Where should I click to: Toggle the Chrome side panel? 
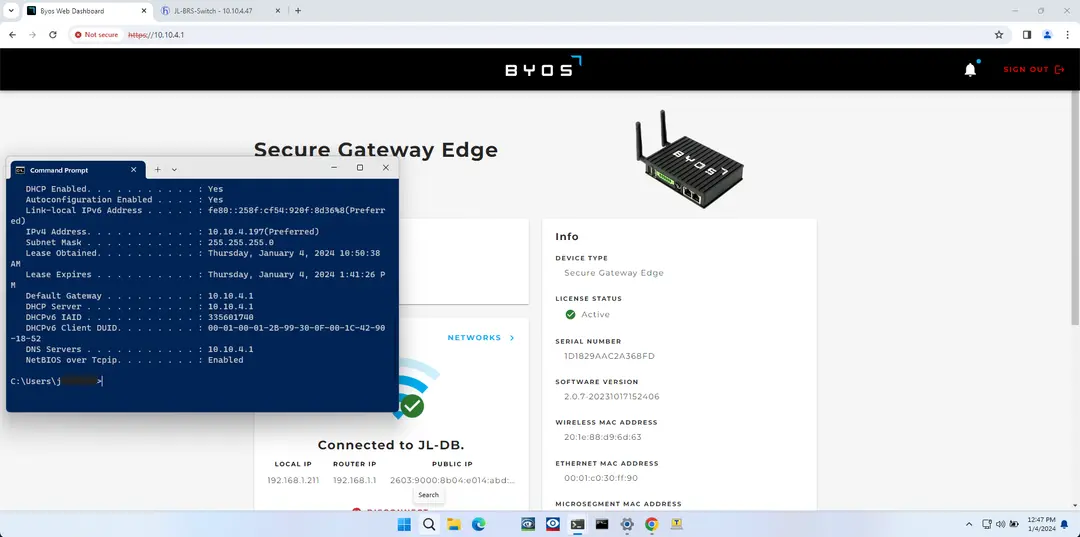[1027, 34]
